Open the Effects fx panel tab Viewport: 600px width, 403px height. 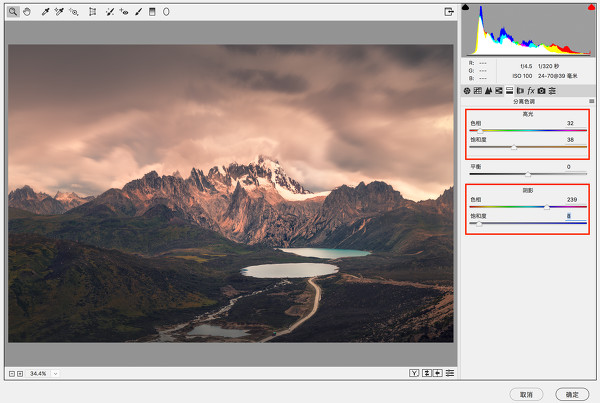531,91
